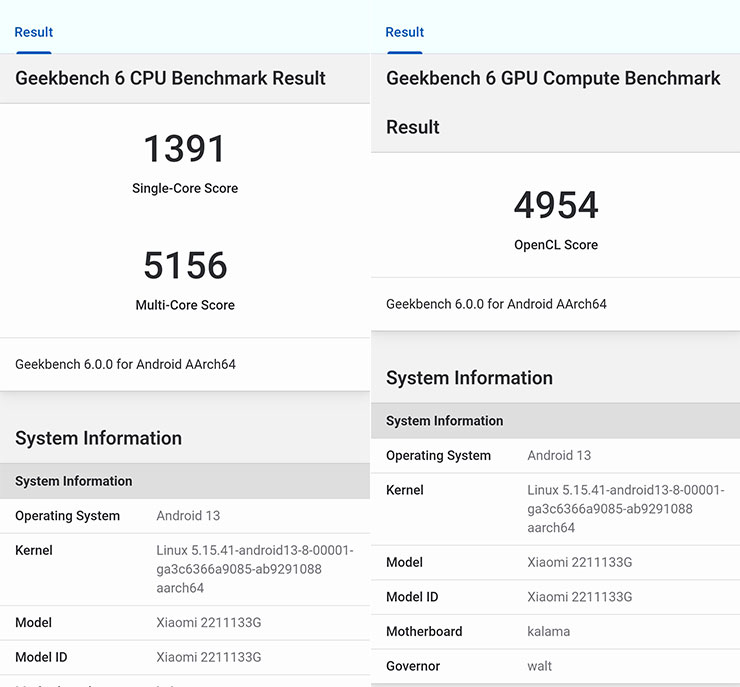Screen dimensions: 740x687
Task: Select the Result tab in the CPU benchmark panel
Action: pyautogui.click(x=34, y=32)
